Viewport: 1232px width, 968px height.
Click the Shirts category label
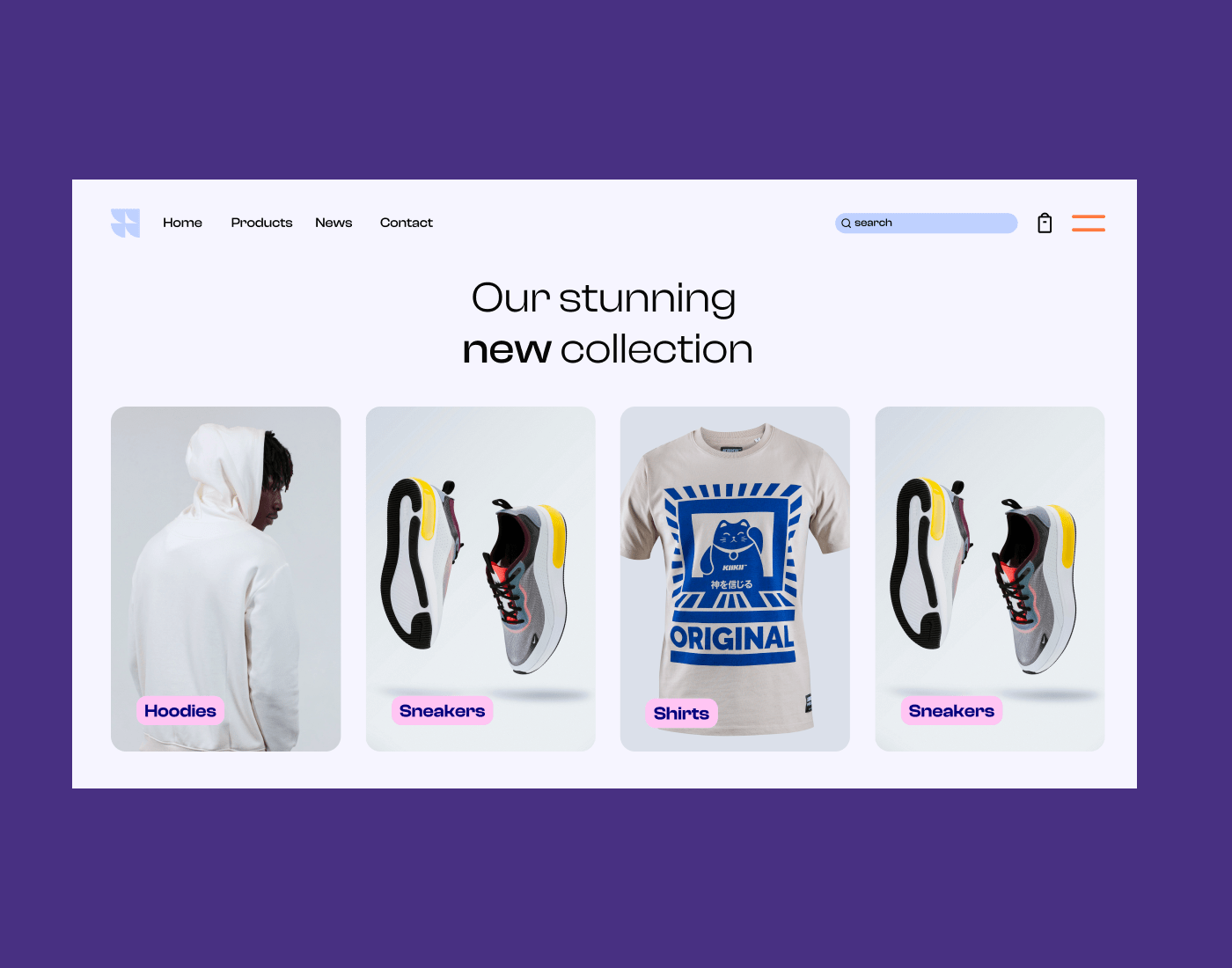pos(681,714)
